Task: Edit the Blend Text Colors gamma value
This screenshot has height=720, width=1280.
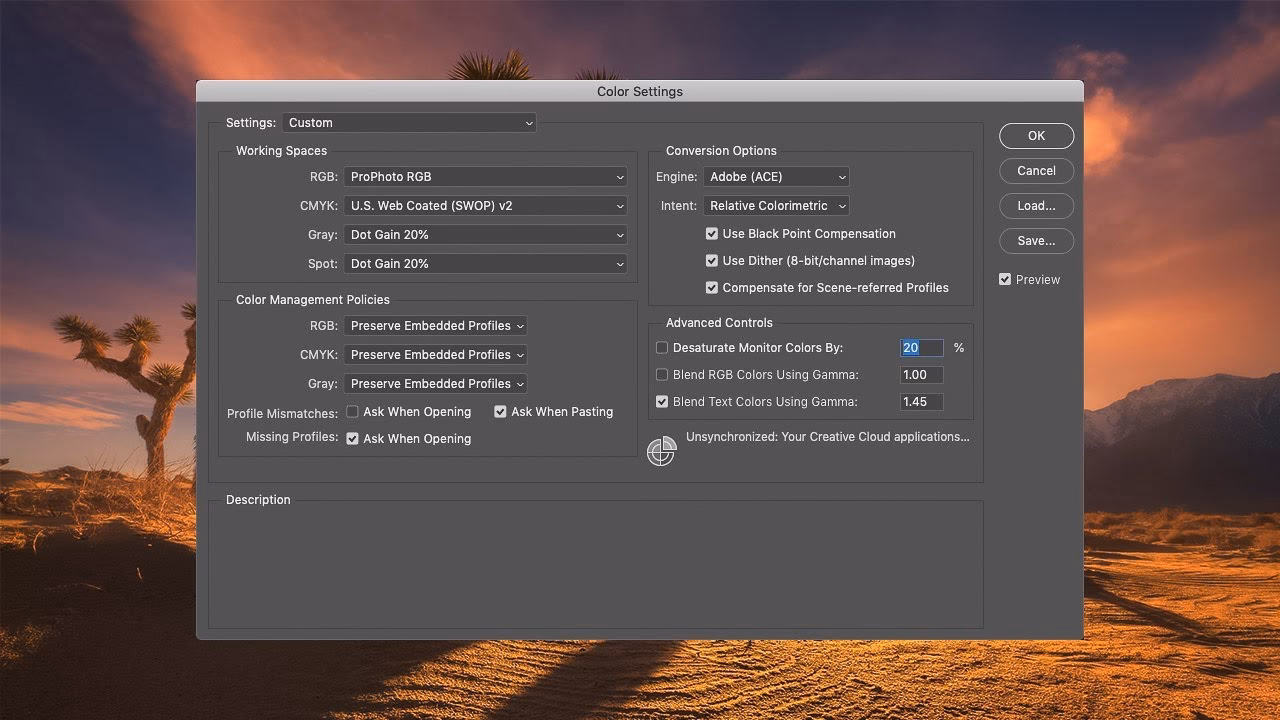Action: [920, 401]
